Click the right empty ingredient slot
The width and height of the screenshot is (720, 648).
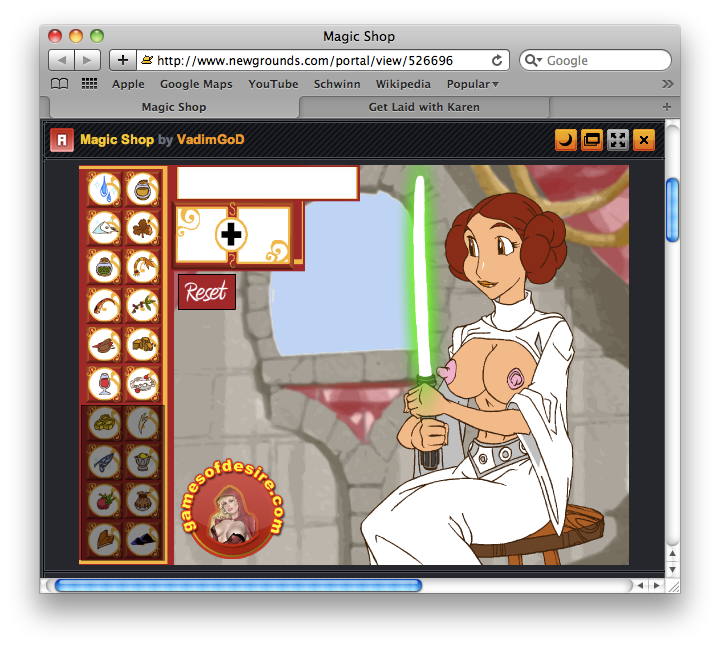264,235
